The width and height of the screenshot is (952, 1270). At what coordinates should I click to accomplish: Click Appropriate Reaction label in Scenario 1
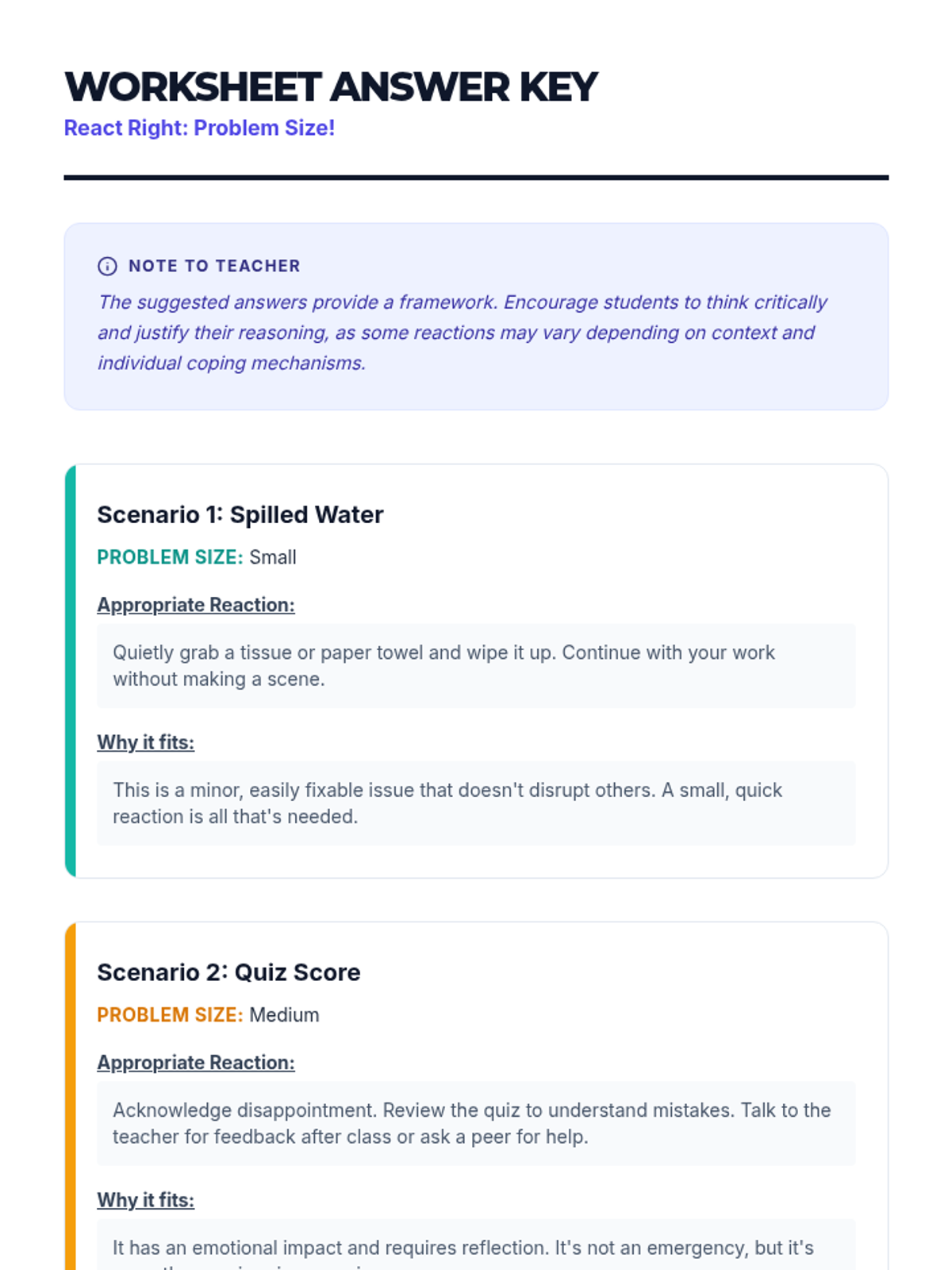pyautogui.click(x=196, y=605)
